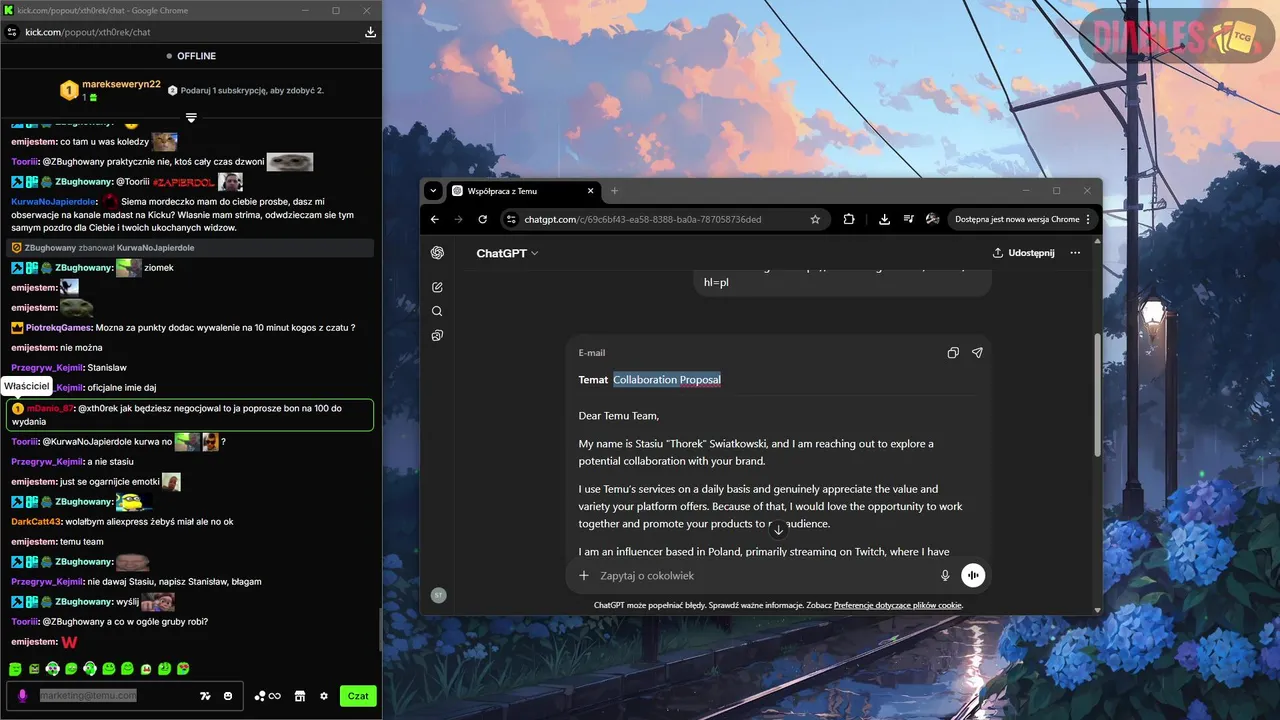The width and height of the screenshot is (1280, 720).
Task: Open chat settings gear icon
Action: 323,696
